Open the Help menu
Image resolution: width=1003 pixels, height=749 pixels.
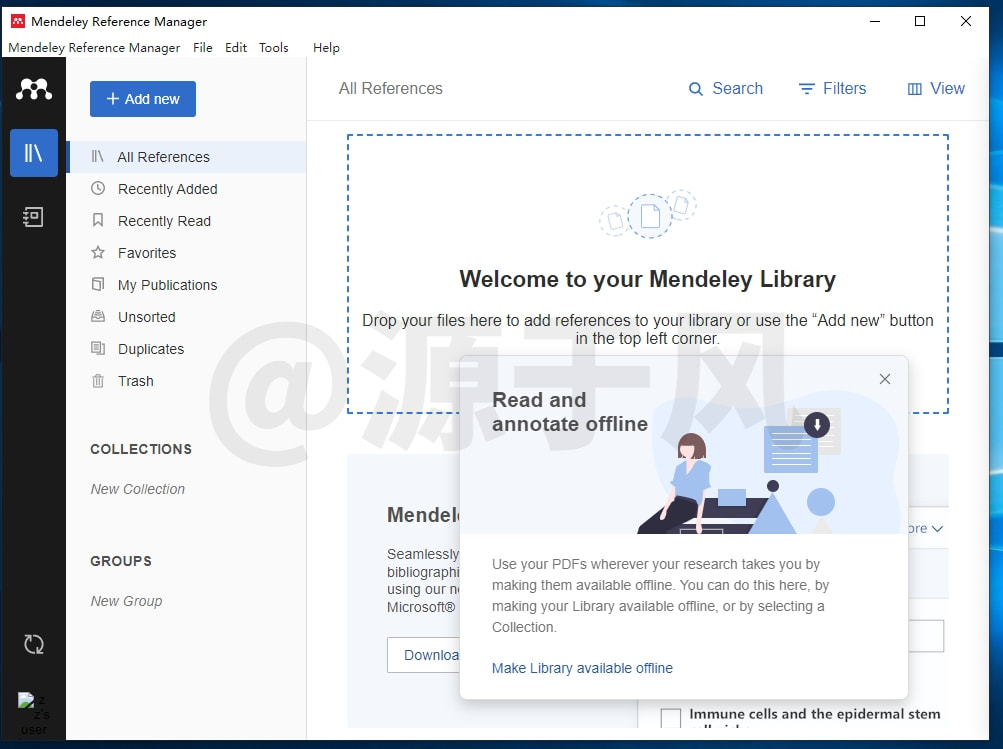(326, 48)
